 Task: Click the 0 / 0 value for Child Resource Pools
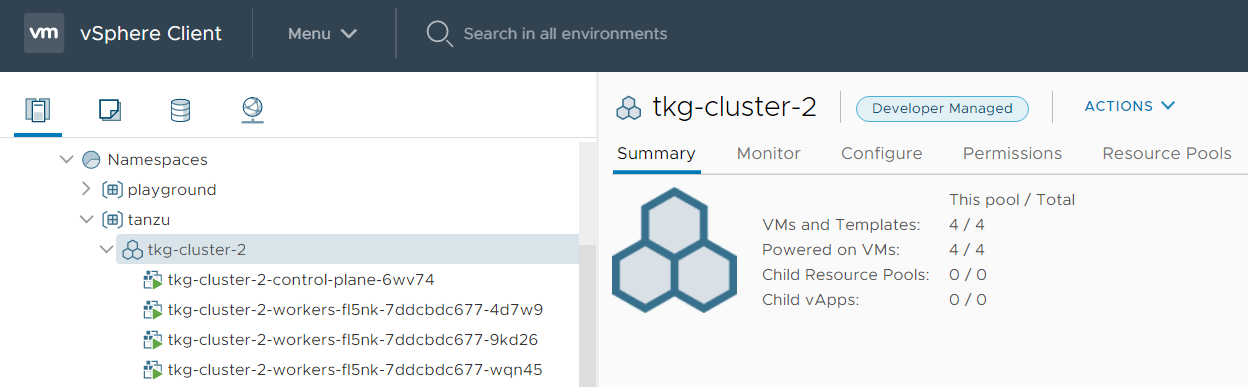tap(968, 275)
